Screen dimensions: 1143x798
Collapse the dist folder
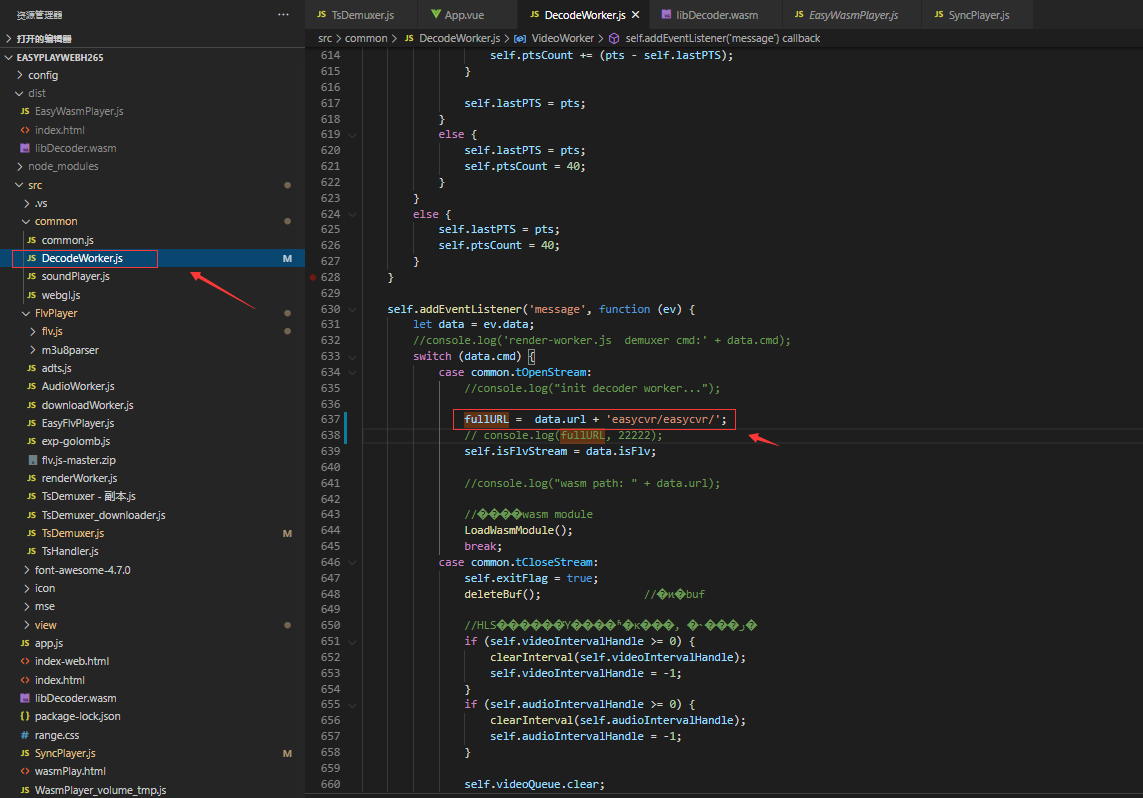(x=152, y=93)
